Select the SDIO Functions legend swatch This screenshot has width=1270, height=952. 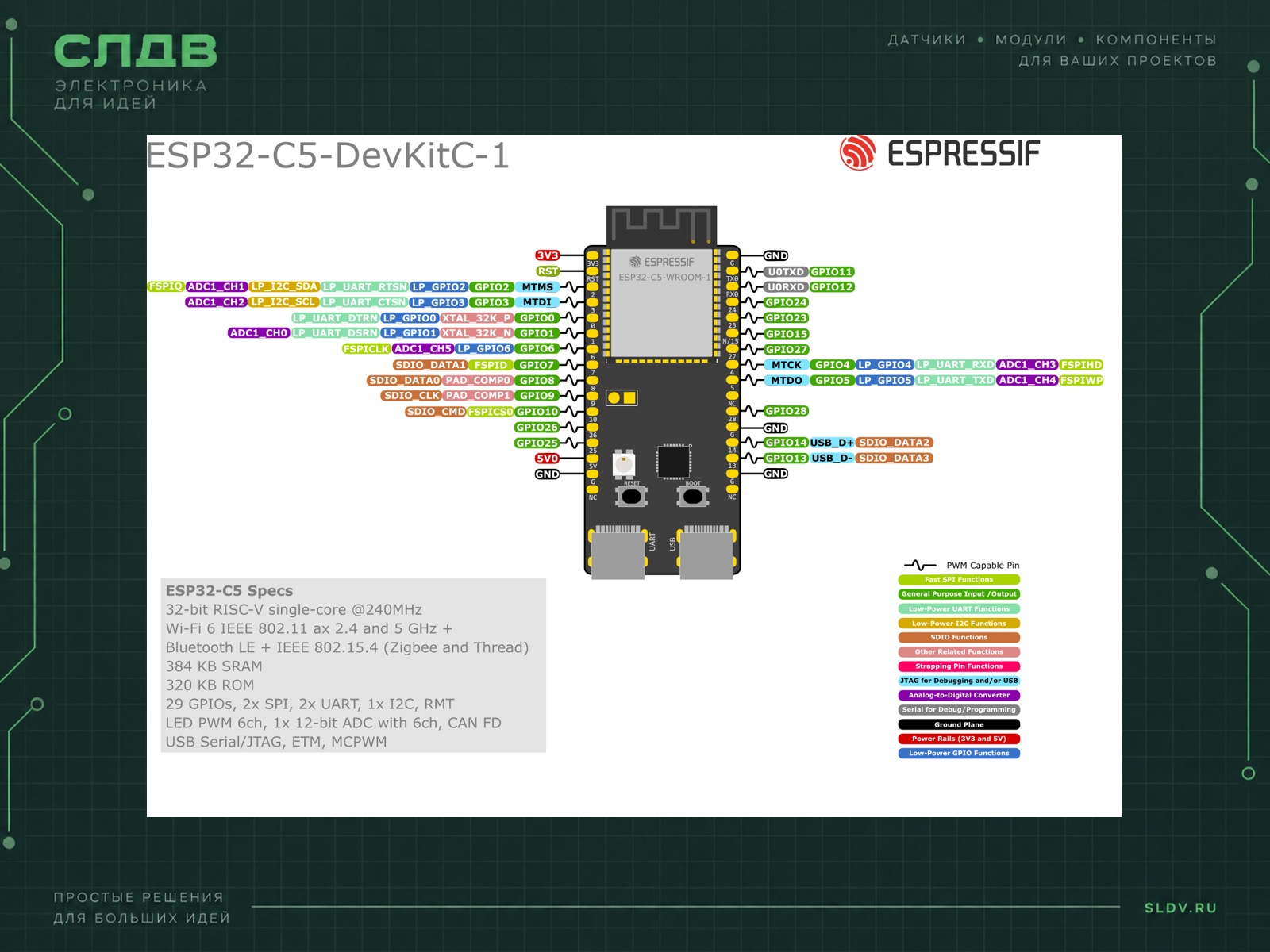pos(959,638)
